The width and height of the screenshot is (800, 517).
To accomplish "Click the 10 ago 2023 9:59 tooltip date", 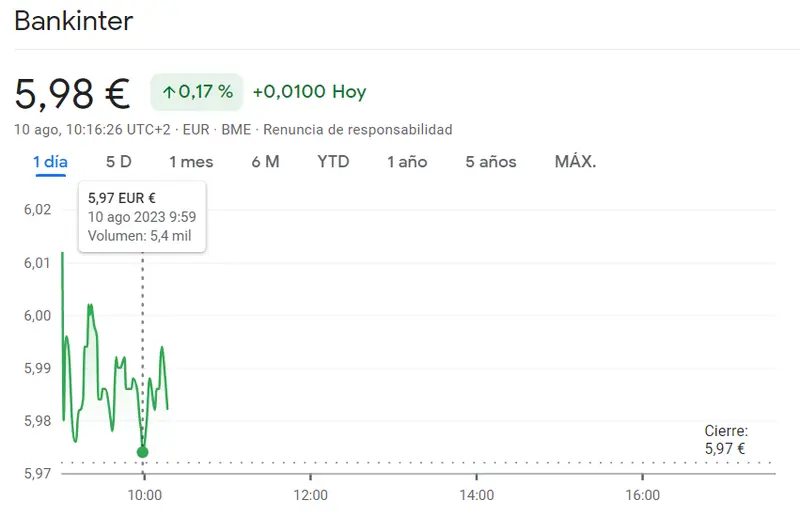I will click(x=142, y=217).
